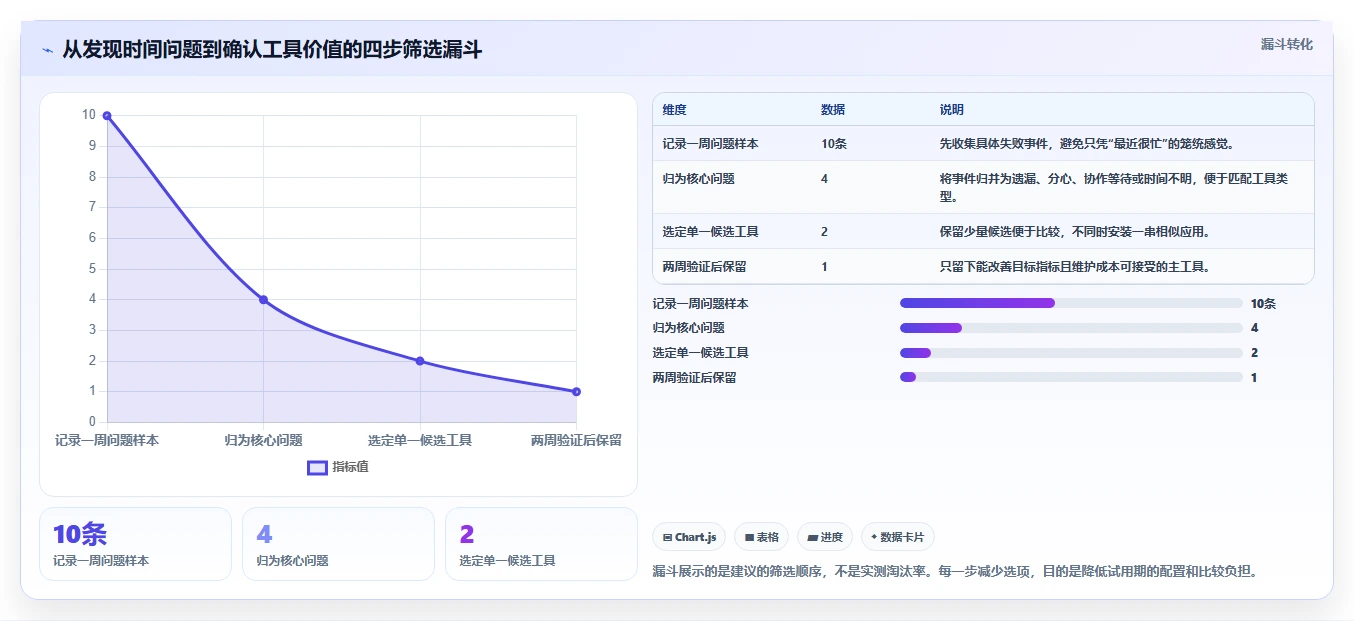Click the icon inside the 表格 chip

click(749, 538)
